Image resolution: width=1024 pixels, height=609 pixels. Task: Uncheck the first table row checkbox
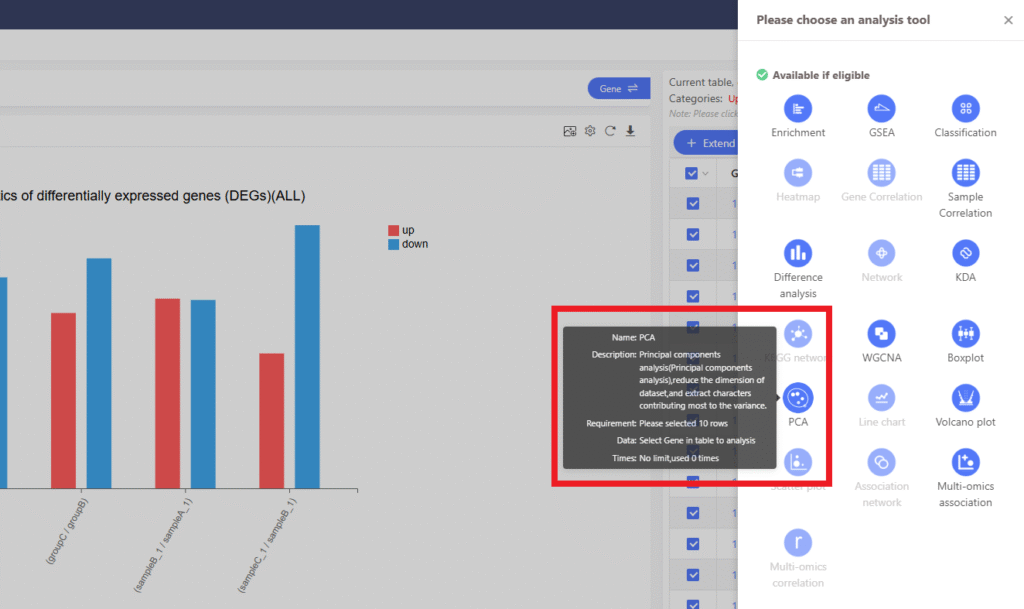[x=693, y=204]
